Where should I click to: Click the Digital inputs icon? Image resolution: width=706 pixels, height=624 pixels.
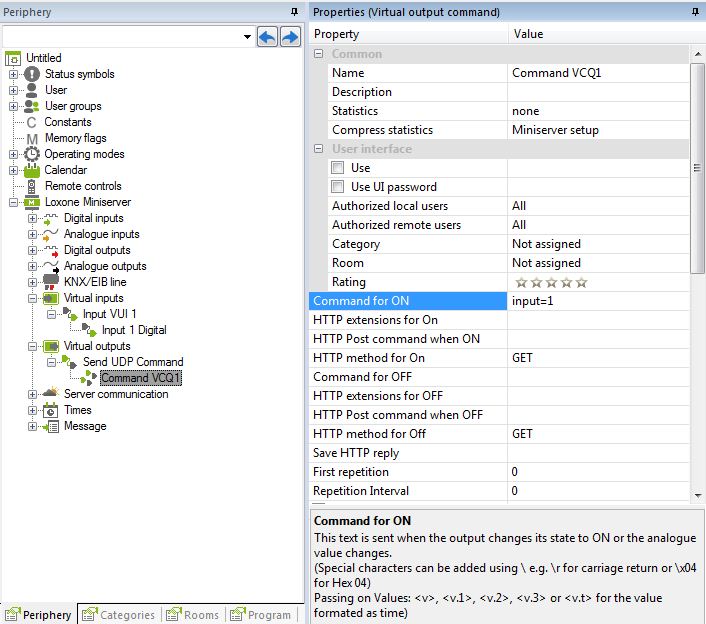[50, 219]
